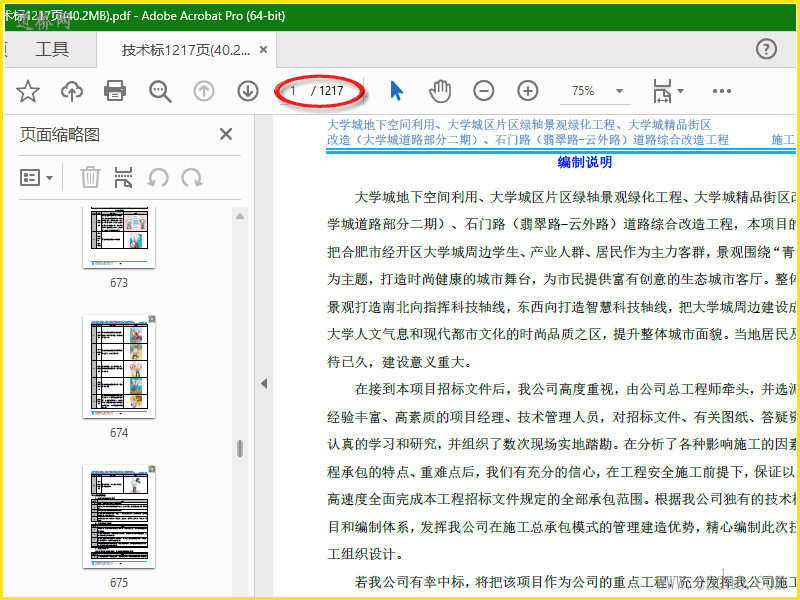Click the paragraph line starting 待已久

click(x=402, y=362)
